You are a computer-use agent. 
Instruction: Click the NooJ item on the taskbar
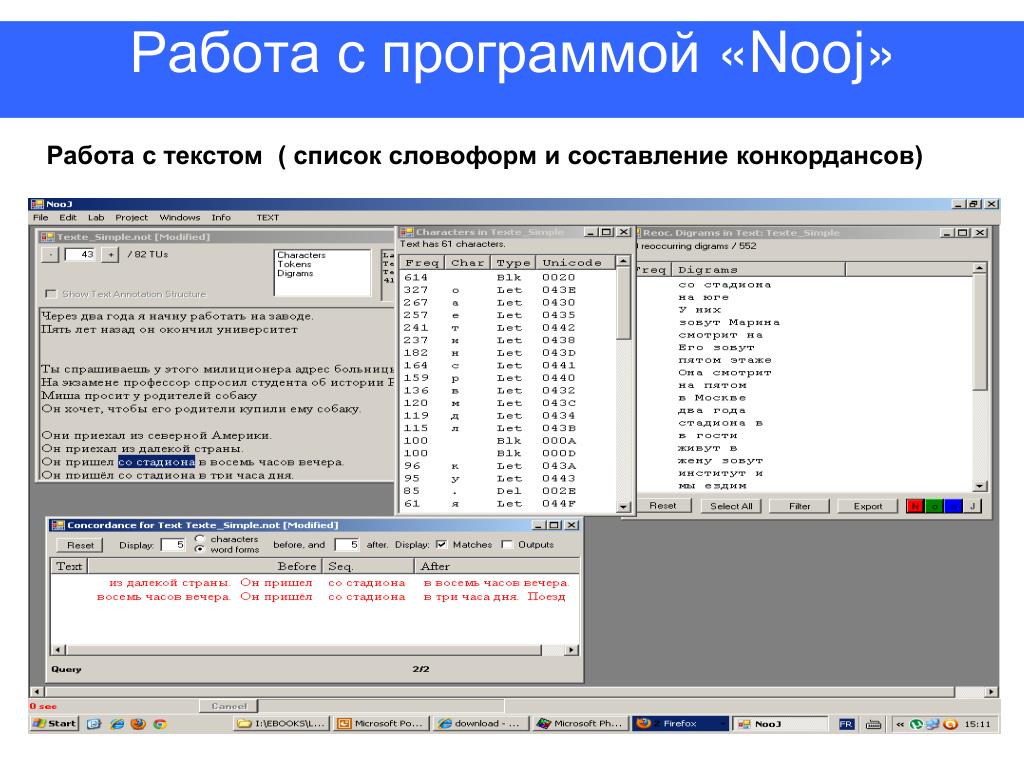coord(780,724)
